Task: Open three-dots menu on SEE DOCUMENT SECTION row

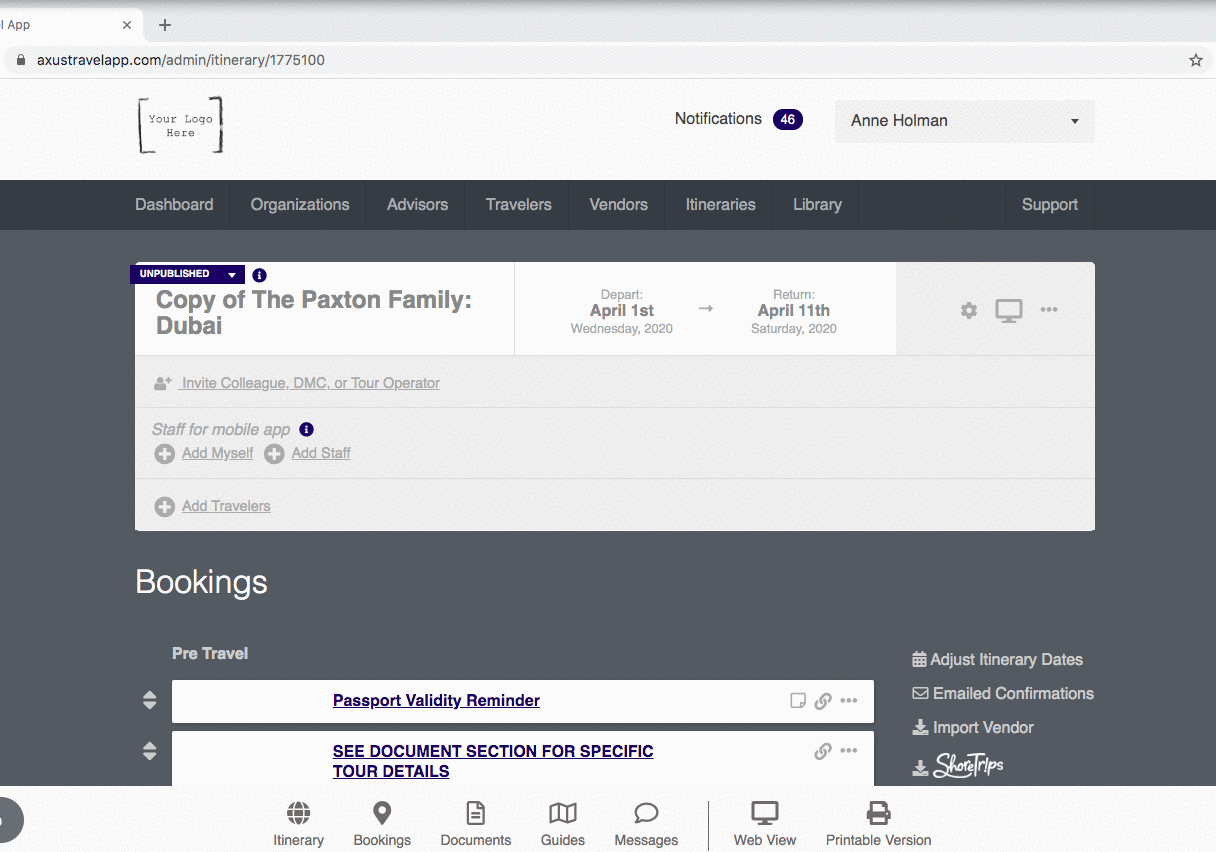Action: point(849,751)
